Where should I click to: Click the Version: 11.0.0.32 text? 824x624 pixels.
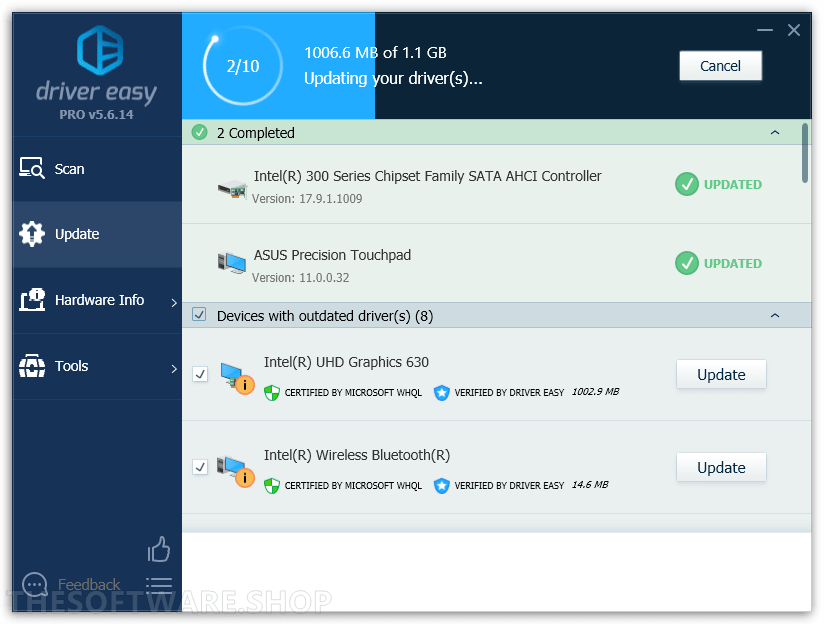click(x=300, y=278)
